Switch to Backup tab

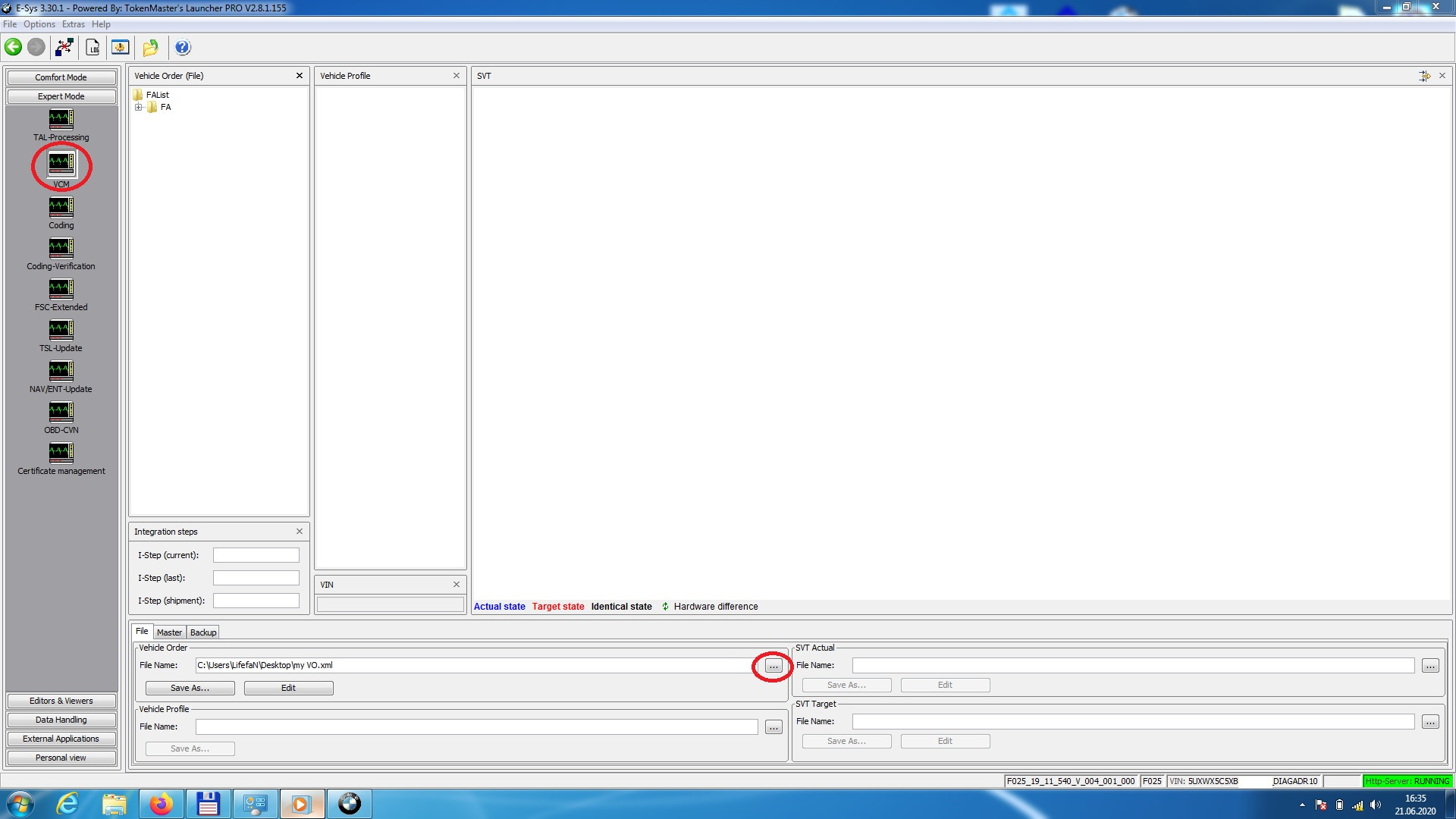point(202,632)
